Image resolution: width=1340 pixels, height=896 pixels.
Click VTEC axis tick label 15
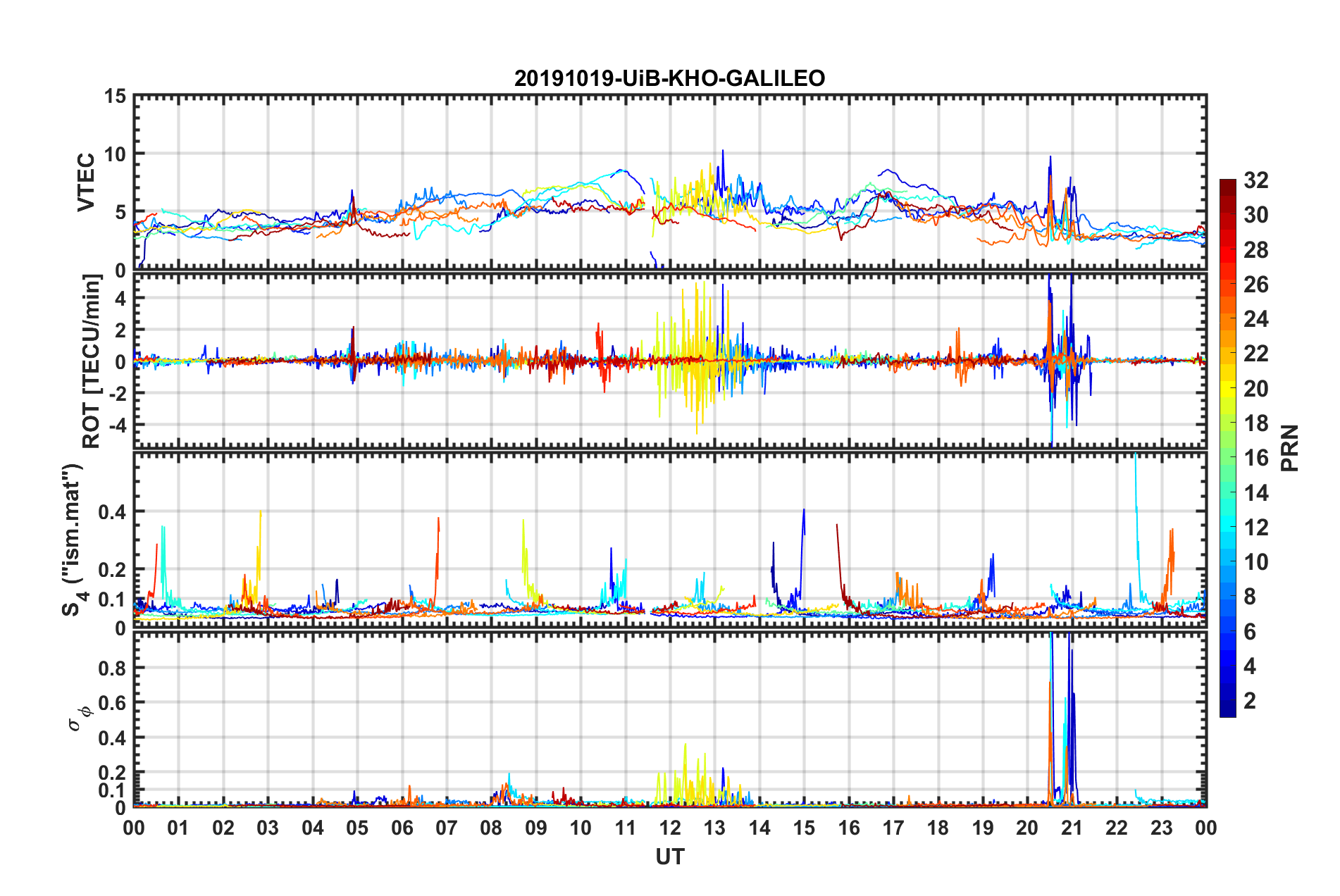115,96
